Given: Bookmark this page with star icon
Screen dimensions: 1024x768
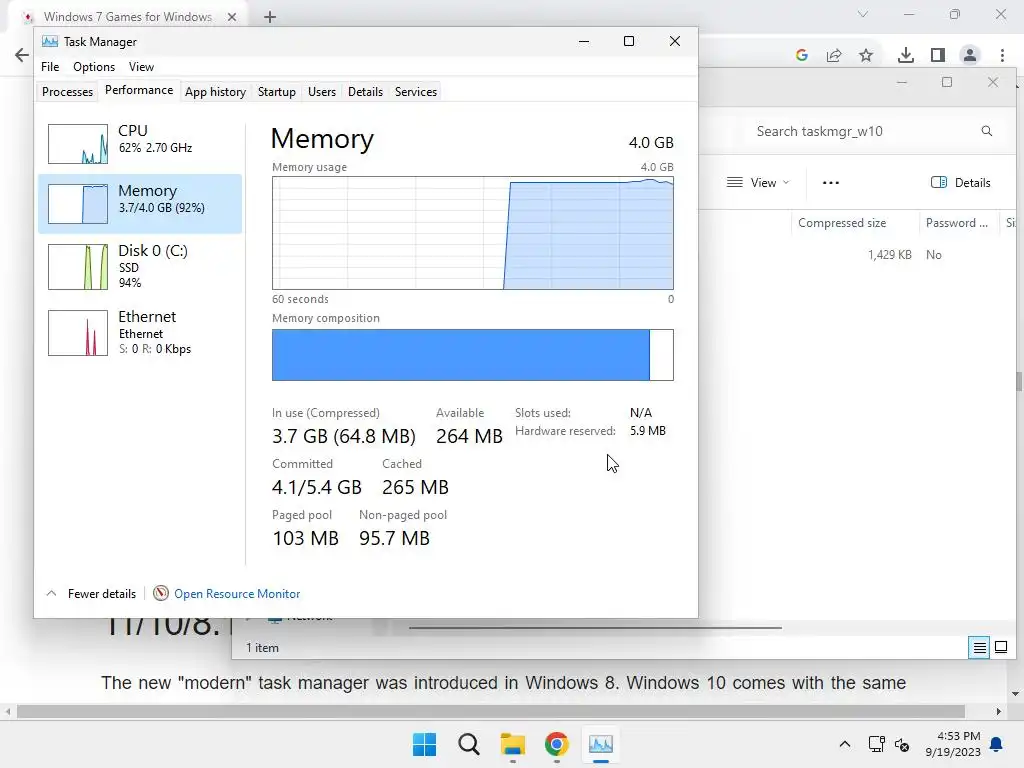Looking at the screenshot, I should 866,56.
